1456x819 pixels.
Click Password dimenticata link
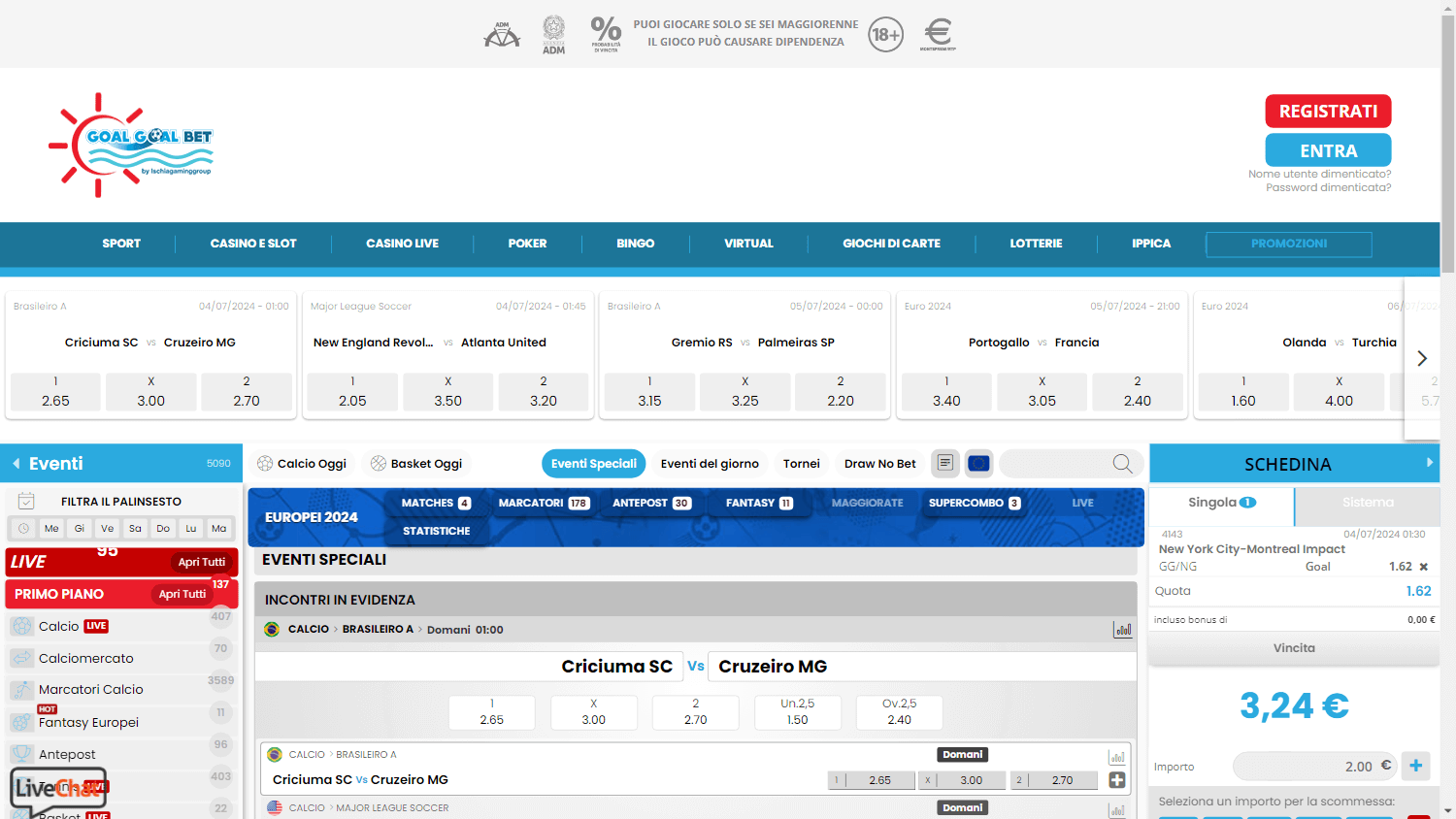pos(1328,188)
